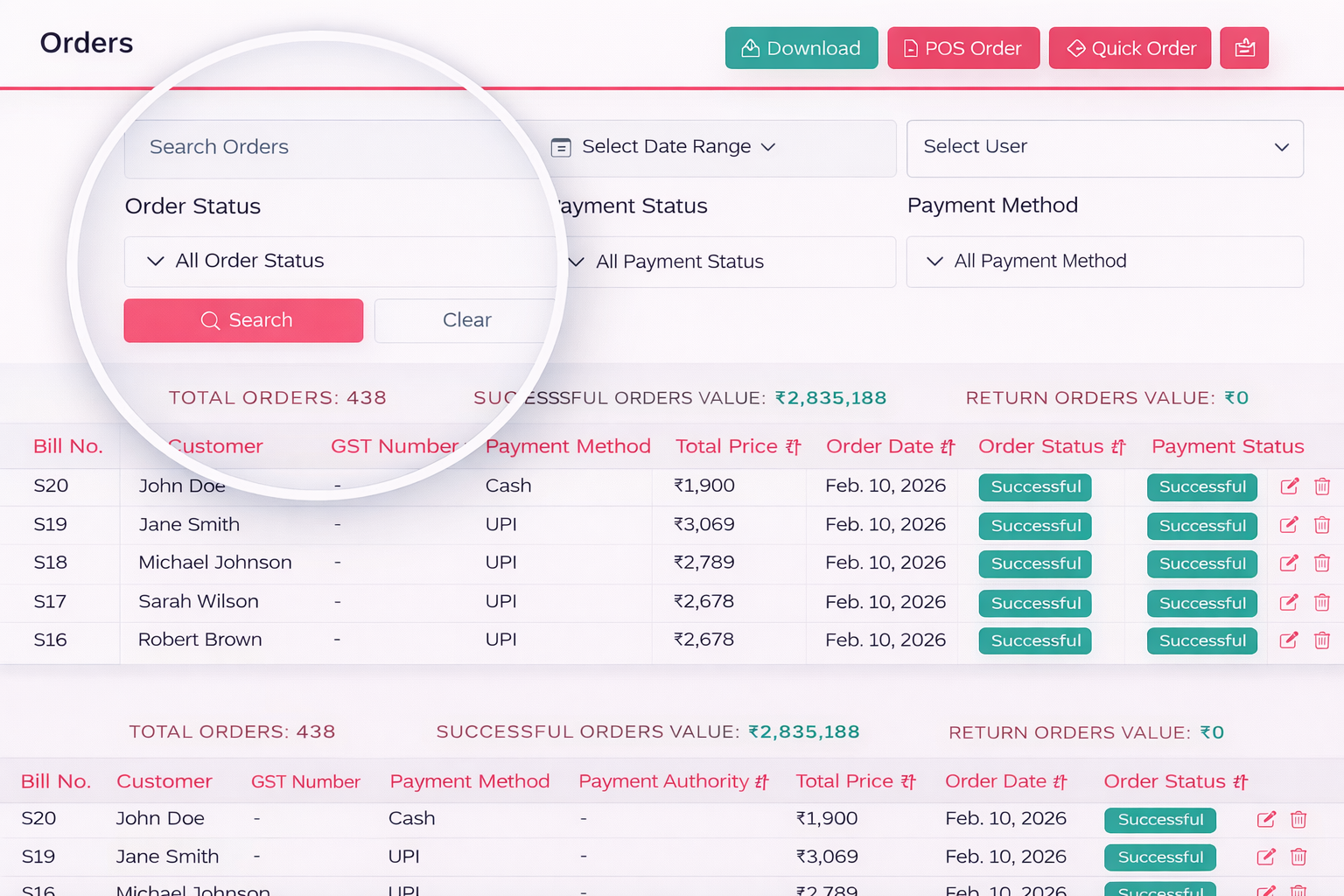Viewport: 1344px width, 896px height.
Task: Click the trash icon for order S20 in bottom table
Action: 1298,820
